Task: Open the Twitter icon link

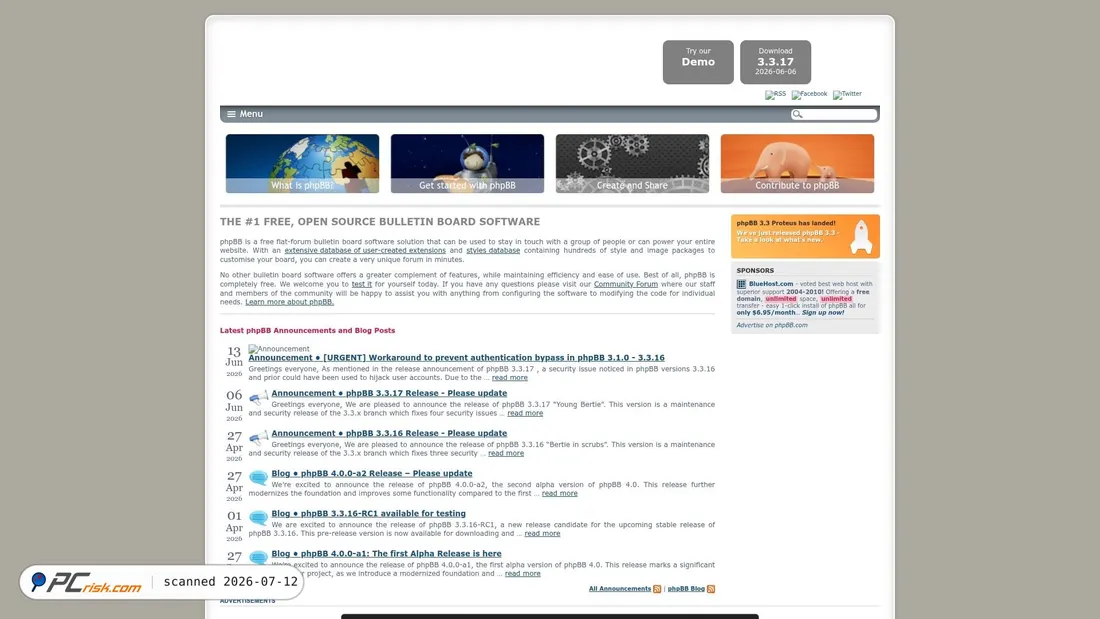Action: tap(847, 94)
